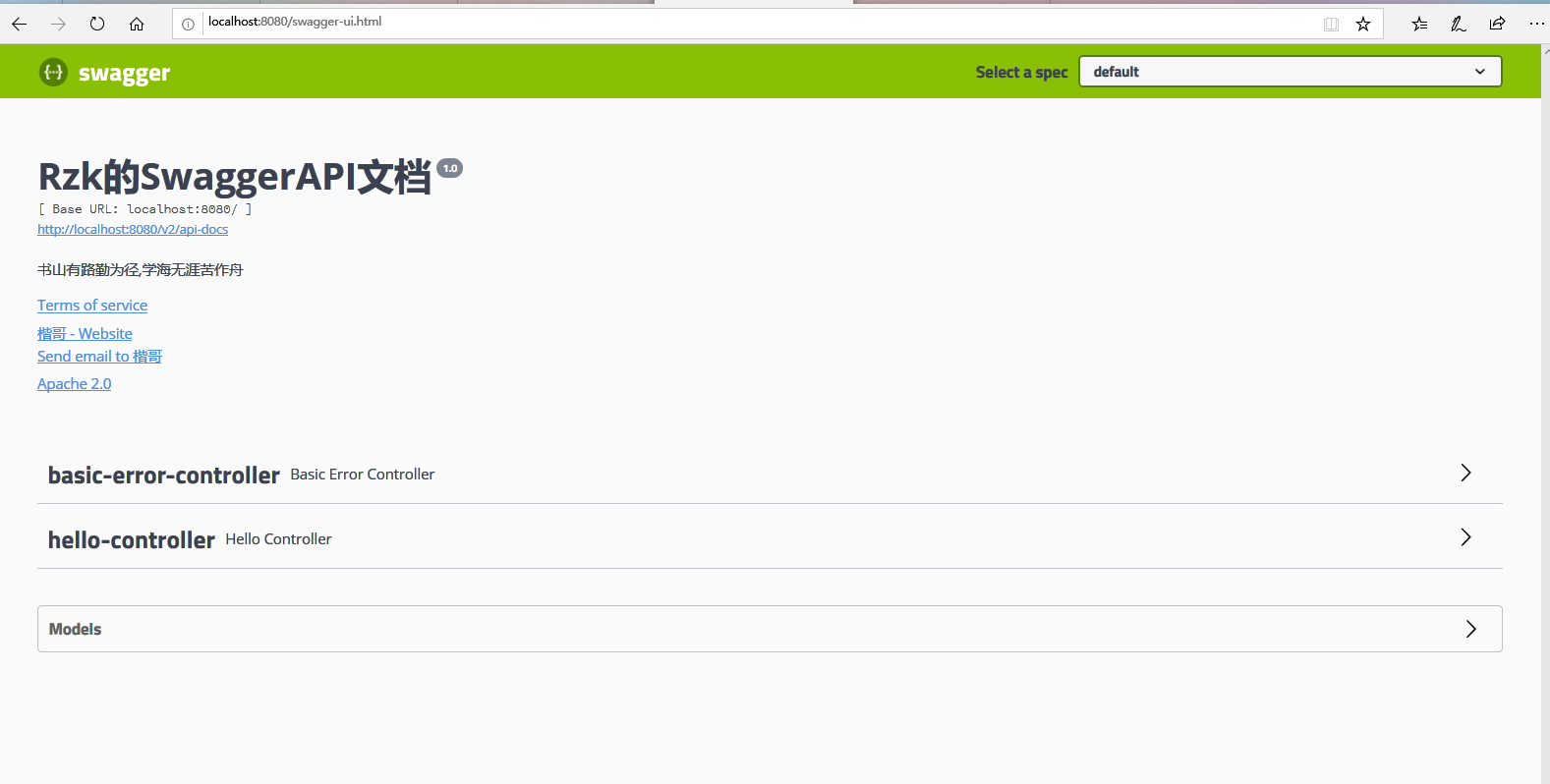
Task: Click the page vertical scrollbar
Action: tap(1545, 413)
